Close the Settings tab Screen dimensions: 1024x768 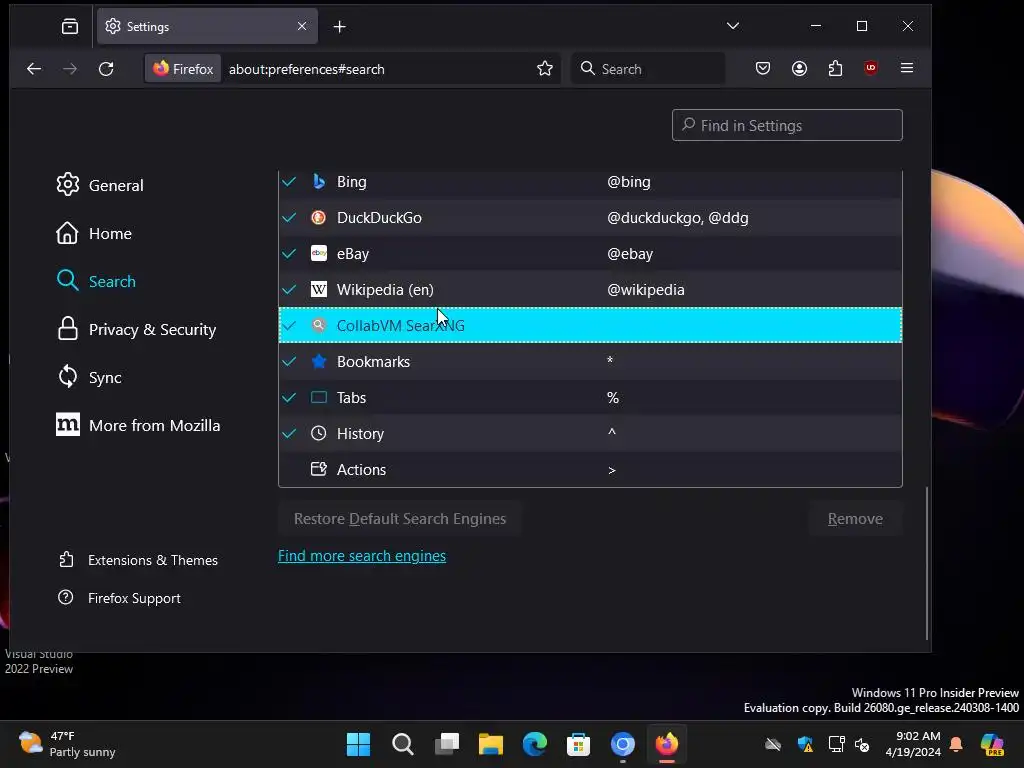(302, 26)
